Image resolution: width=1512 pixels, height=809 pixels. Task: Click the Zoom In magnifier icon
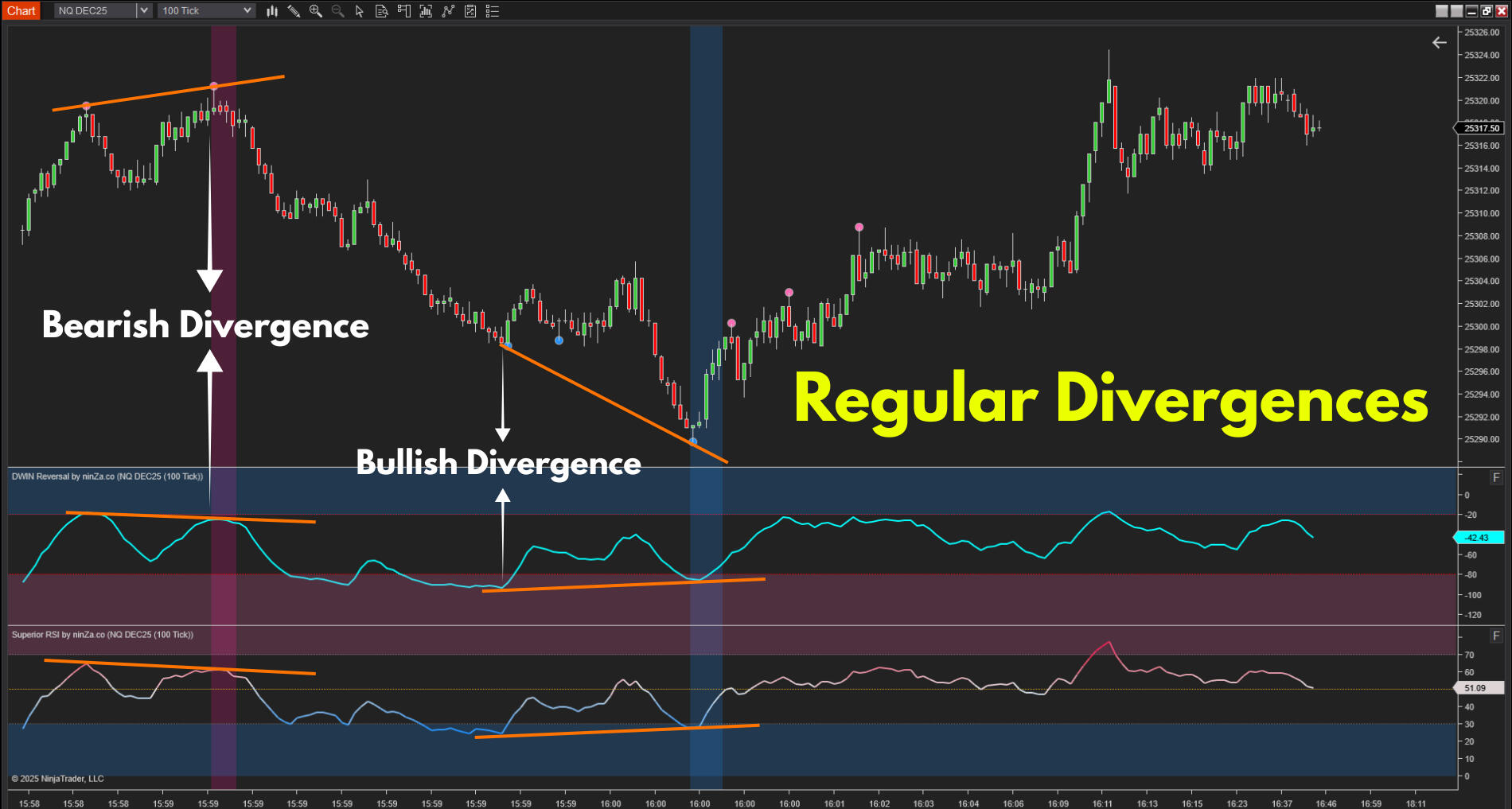coord(316,11)
